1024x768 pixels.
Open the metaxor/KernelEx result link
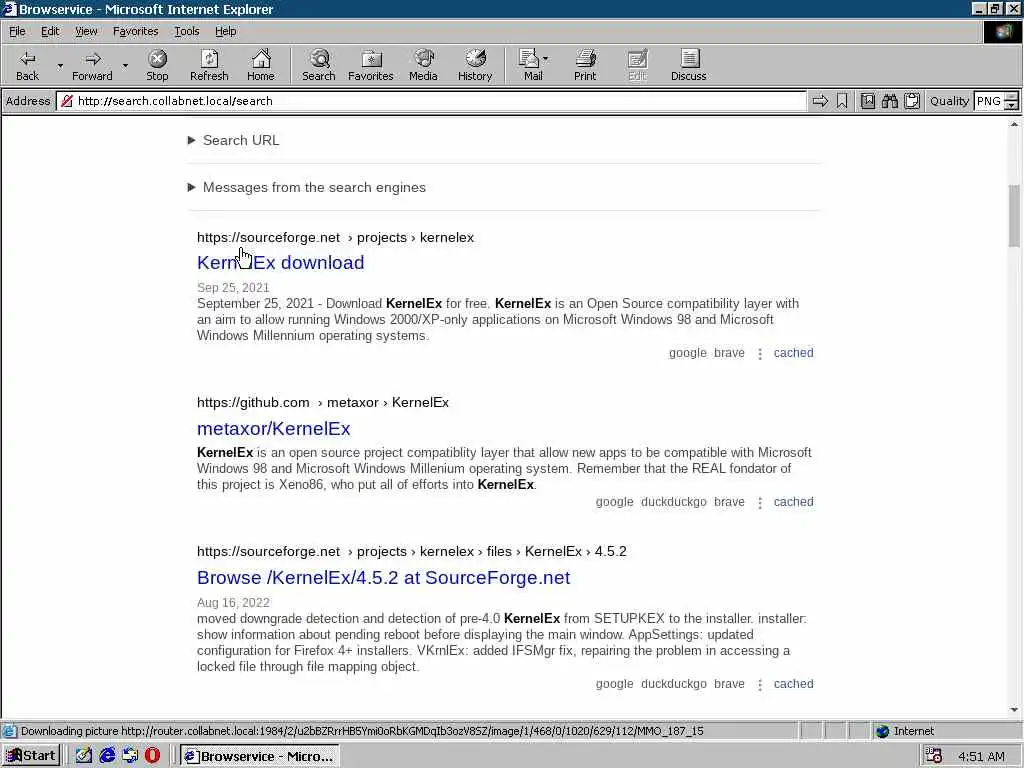(274, 428)
